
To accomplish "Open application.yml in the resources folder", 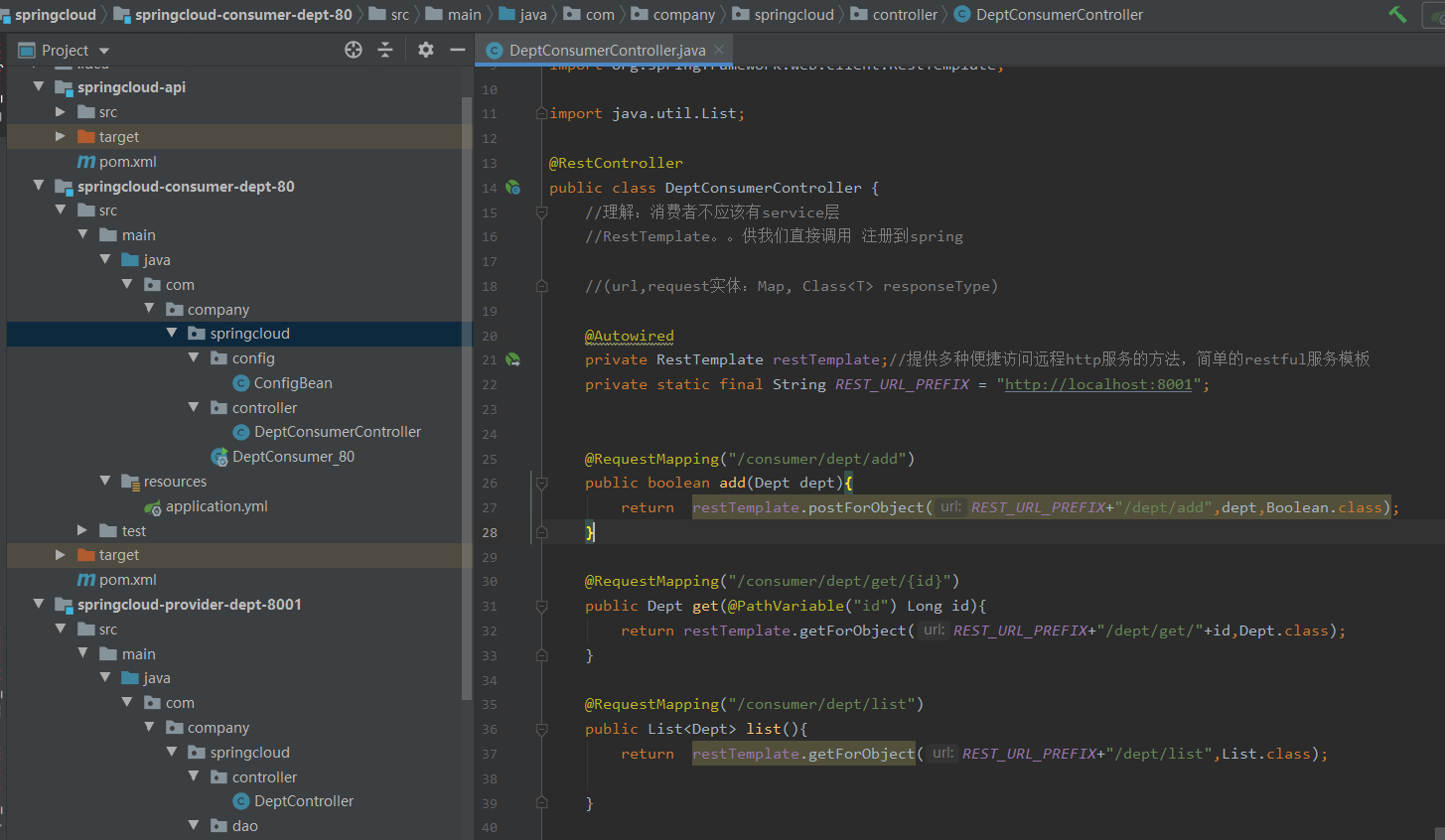I will 216,506.
